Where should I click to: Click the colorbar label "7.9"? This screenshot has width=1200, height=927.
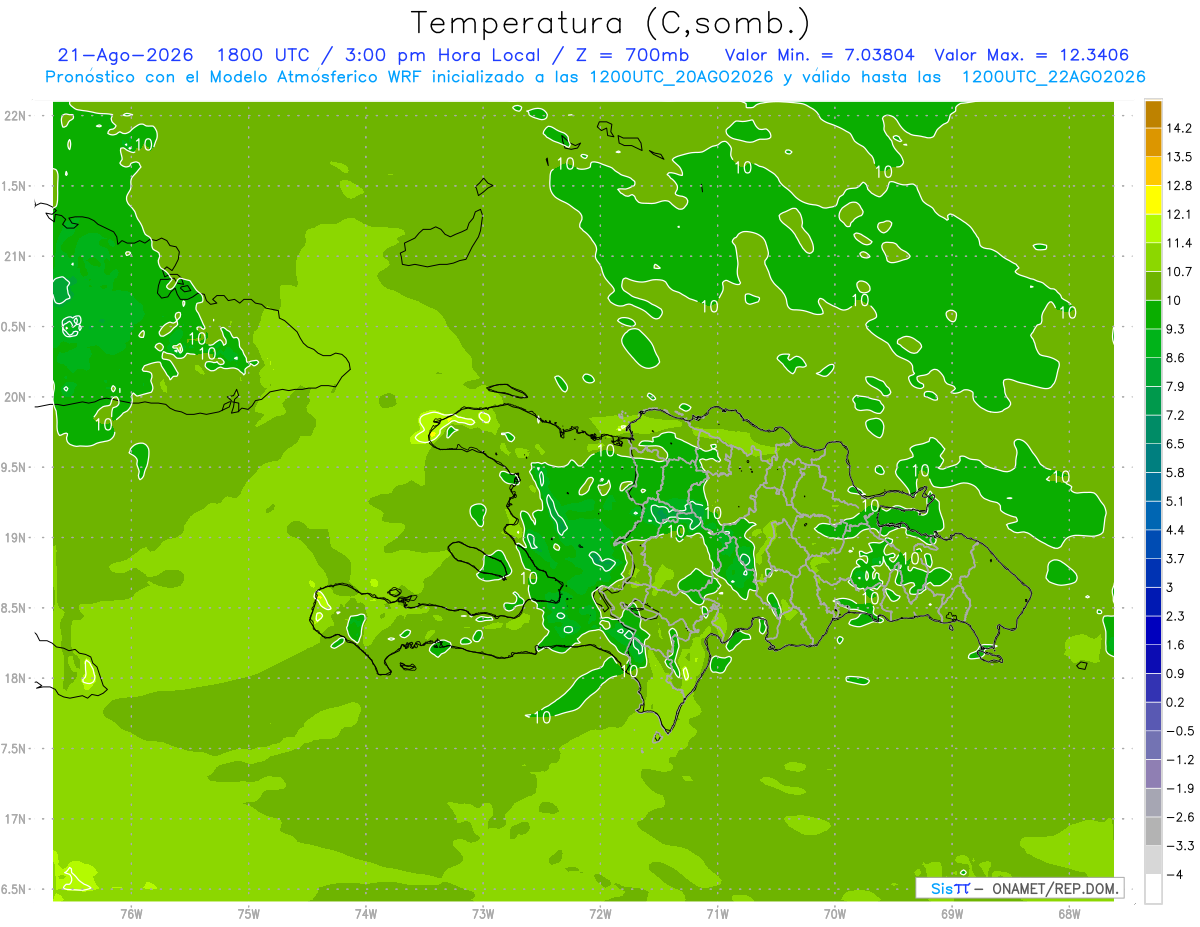click(x=1176, y=387)
